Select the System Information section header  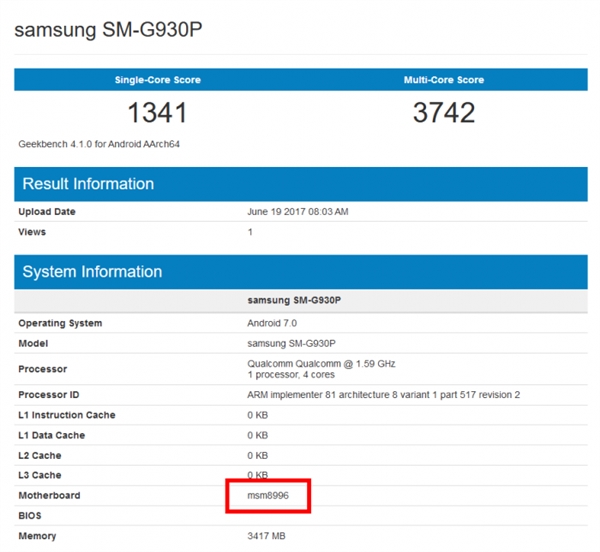[92, 272]
